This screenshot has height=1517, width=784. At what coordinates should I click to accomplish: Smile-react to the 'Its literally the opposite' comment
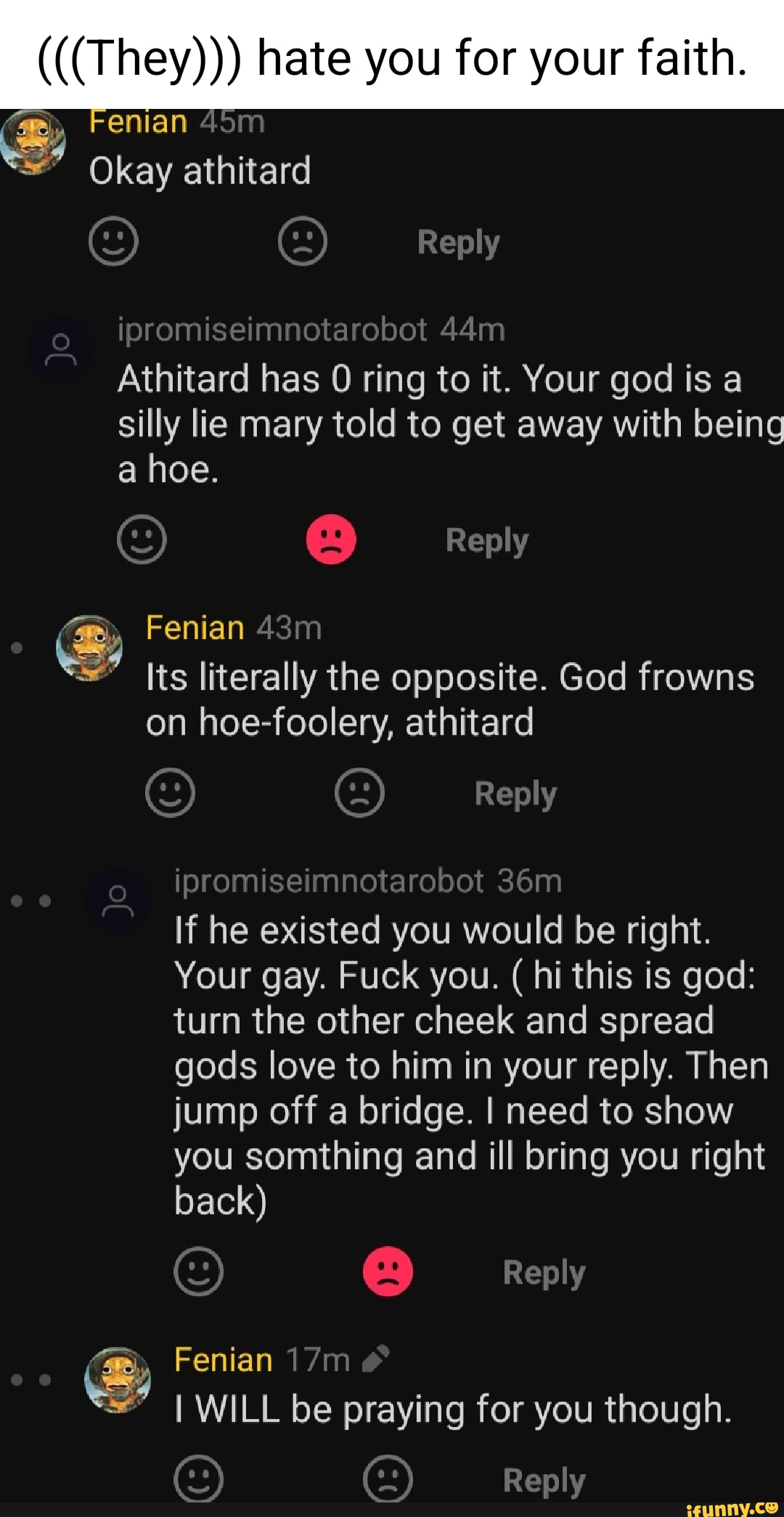tap(171, 792)
